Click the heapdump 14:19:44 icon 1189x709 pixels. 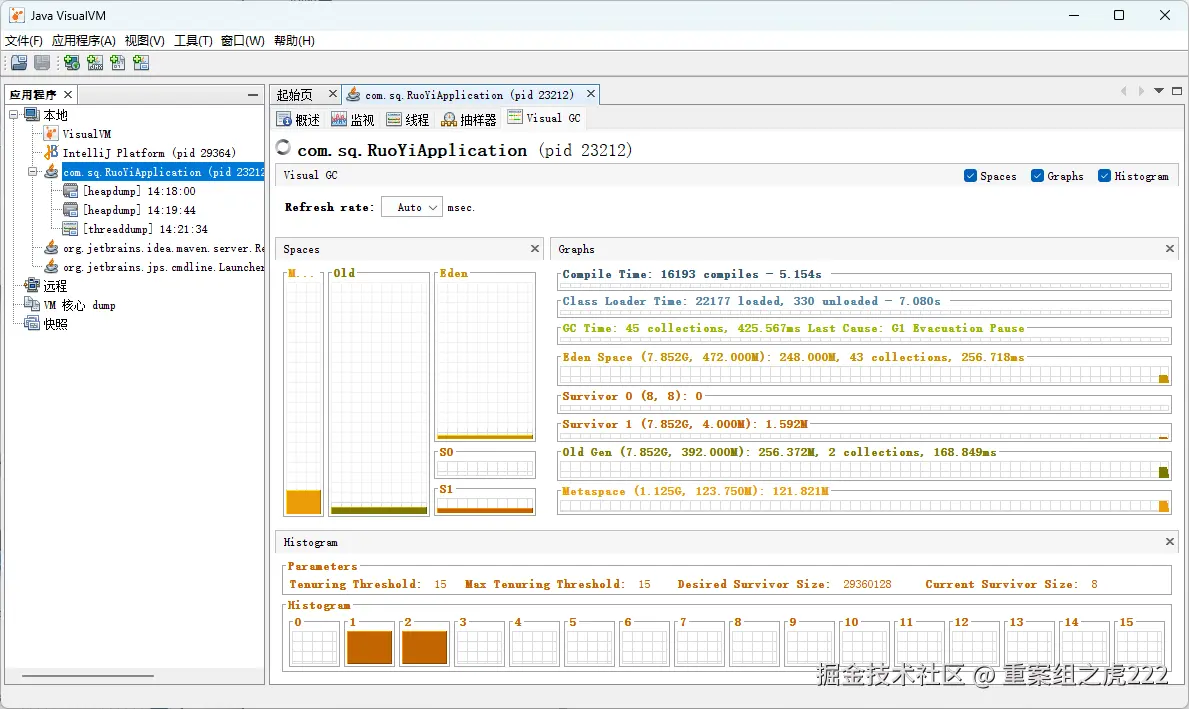71,210
